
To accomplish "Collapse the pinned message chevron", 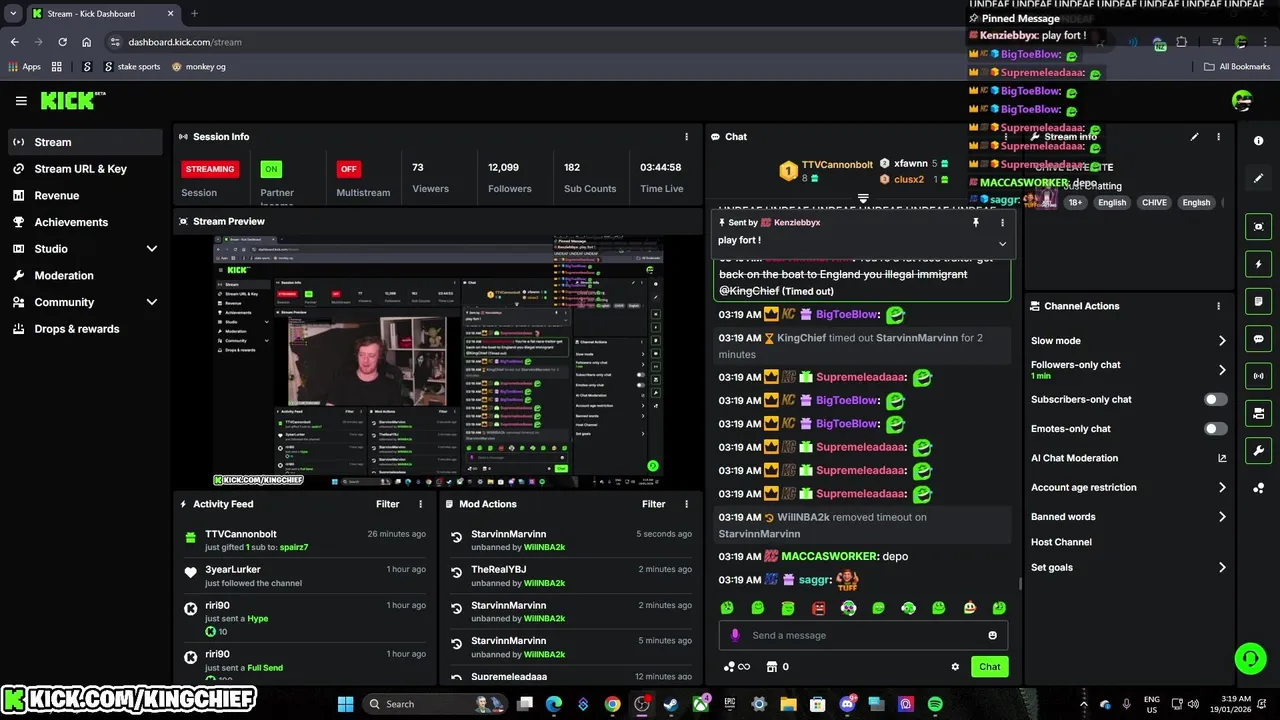I will coord(1002,243).
